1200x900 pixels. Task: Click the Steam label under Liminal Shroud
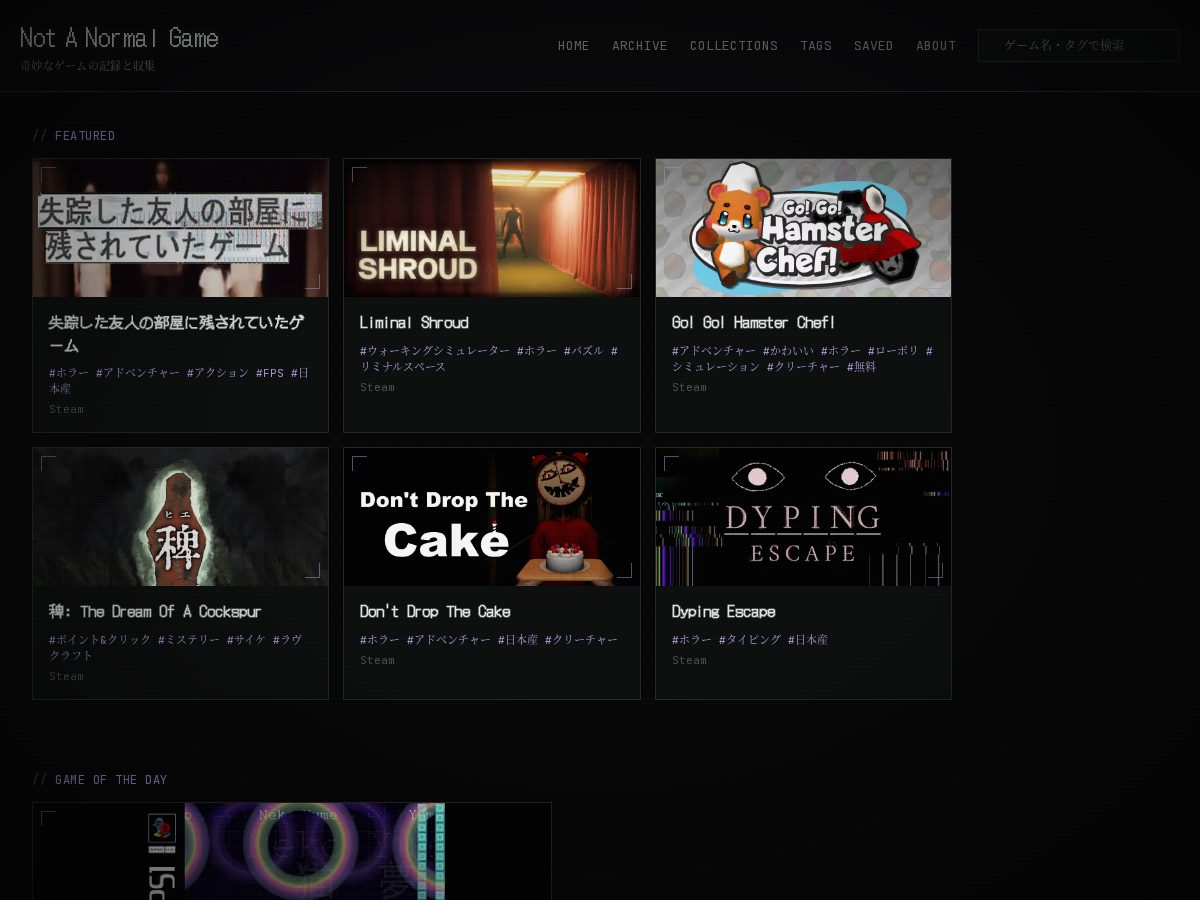377,388
